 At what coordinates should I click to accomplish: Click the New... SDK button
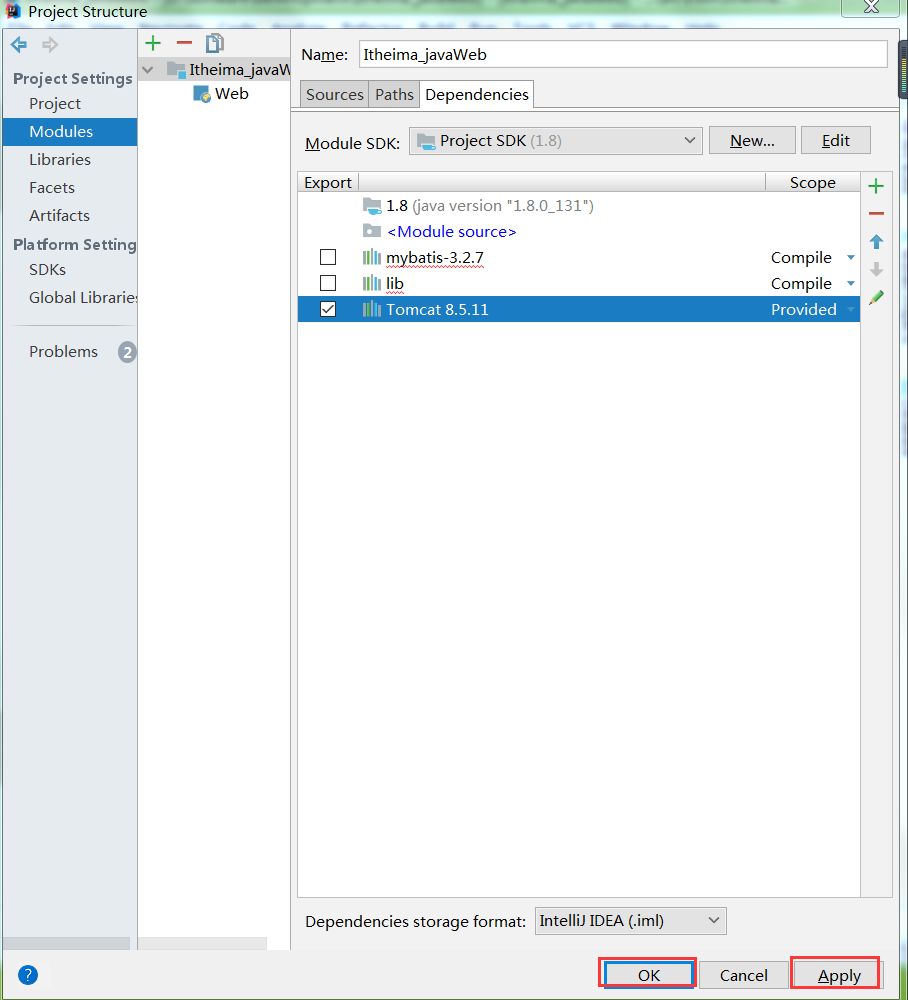(x=752, y=140)
